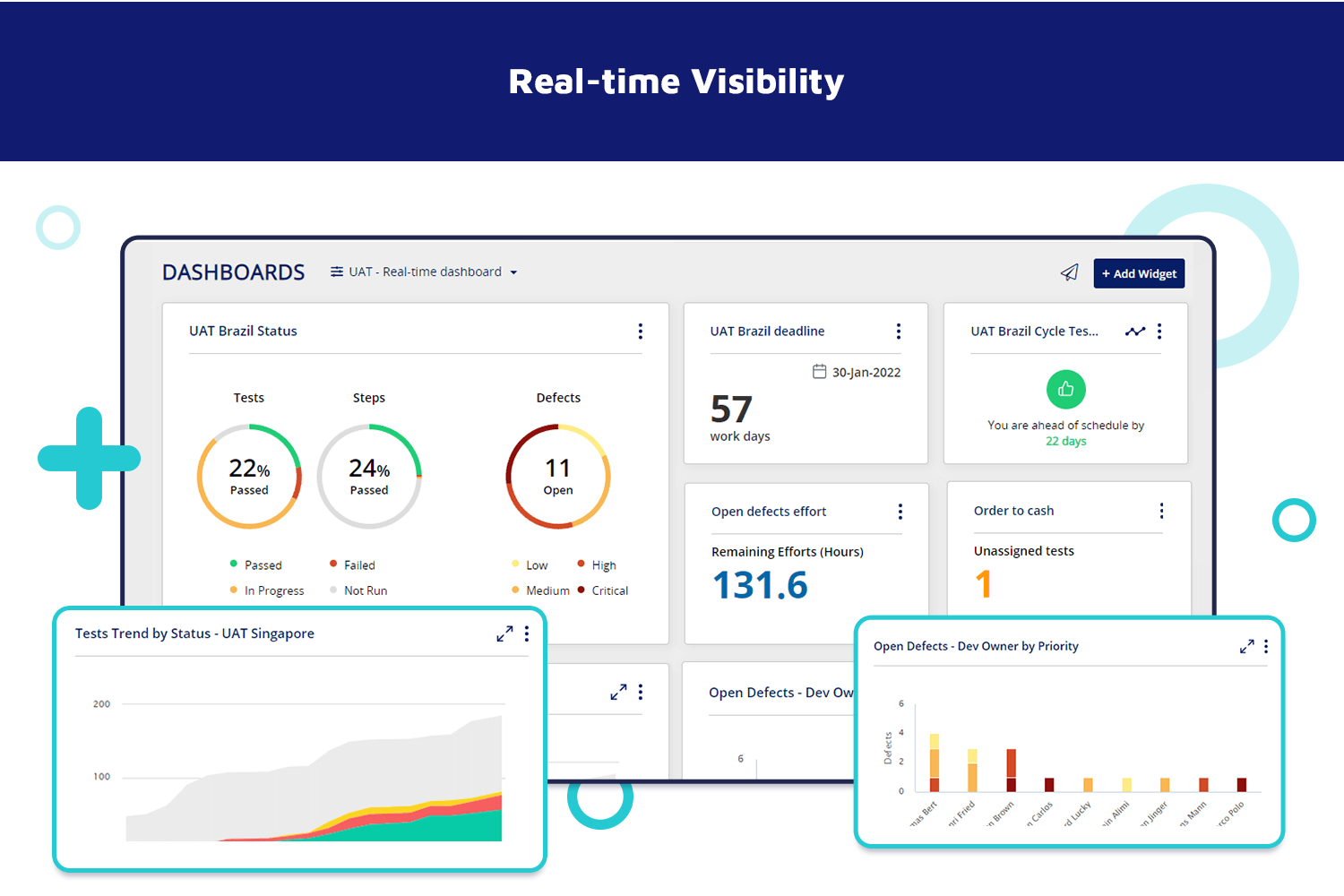
Task: Open kebab menu on the partially hidden widget
Action: [641, 693]
